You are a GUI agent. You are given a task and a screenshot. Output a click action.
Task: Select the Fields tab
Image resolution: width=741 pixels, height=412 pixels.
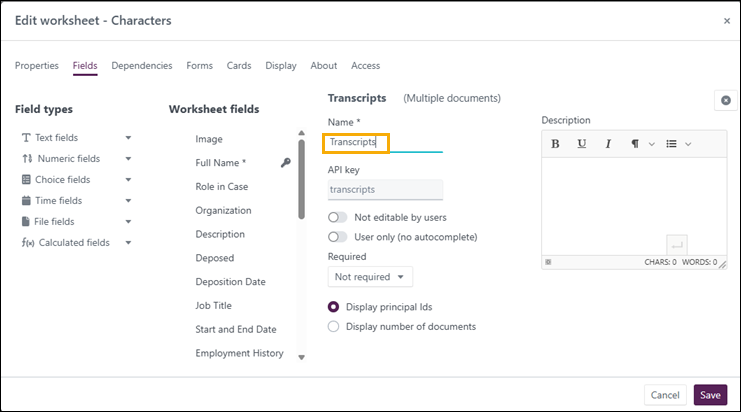85,66
